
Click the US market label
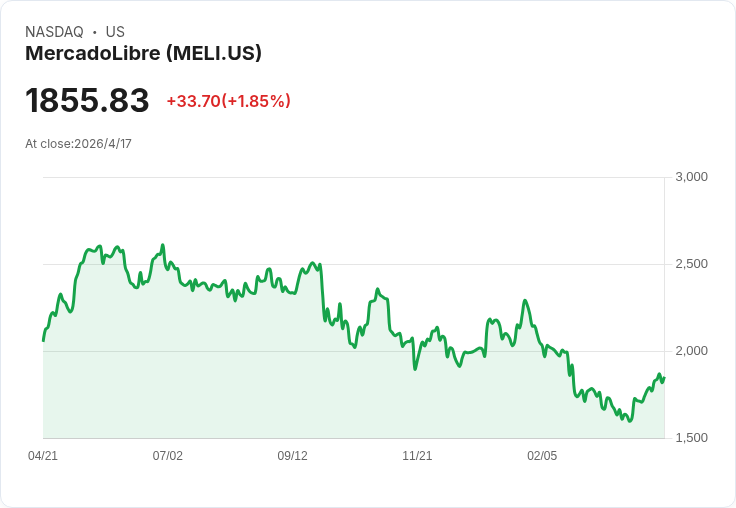pos(115,32)
